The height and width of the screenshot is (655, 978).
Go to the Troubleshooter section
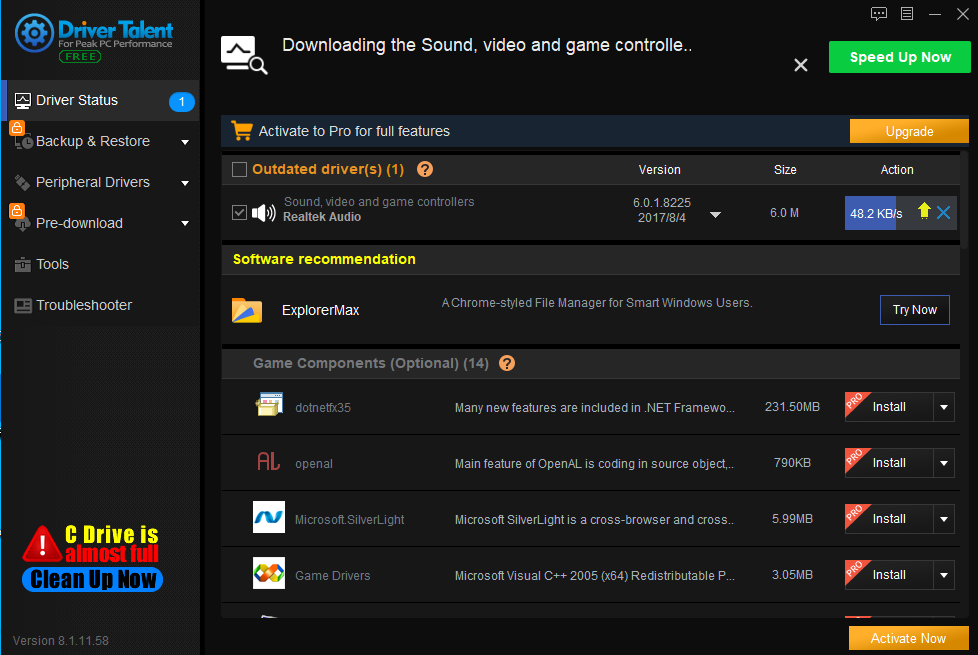(84, 305)
